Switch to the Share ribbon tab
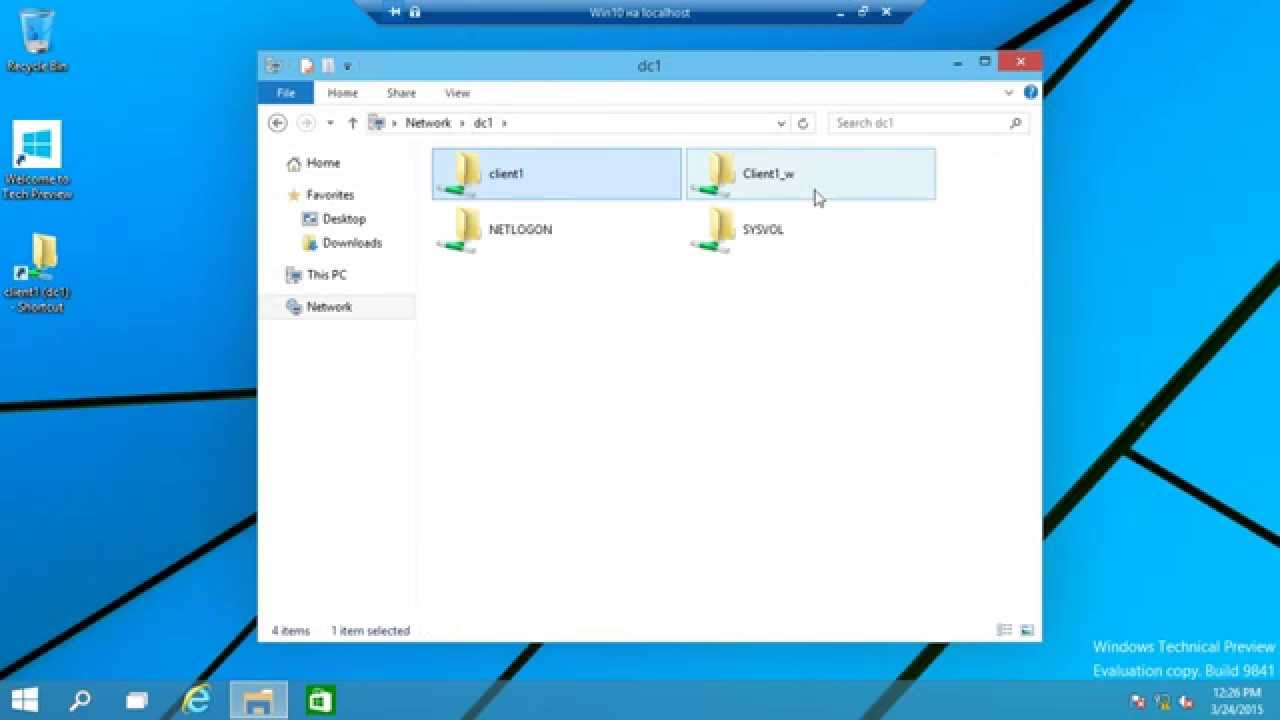Viewport: 1280px width, 720px height. 401,93
